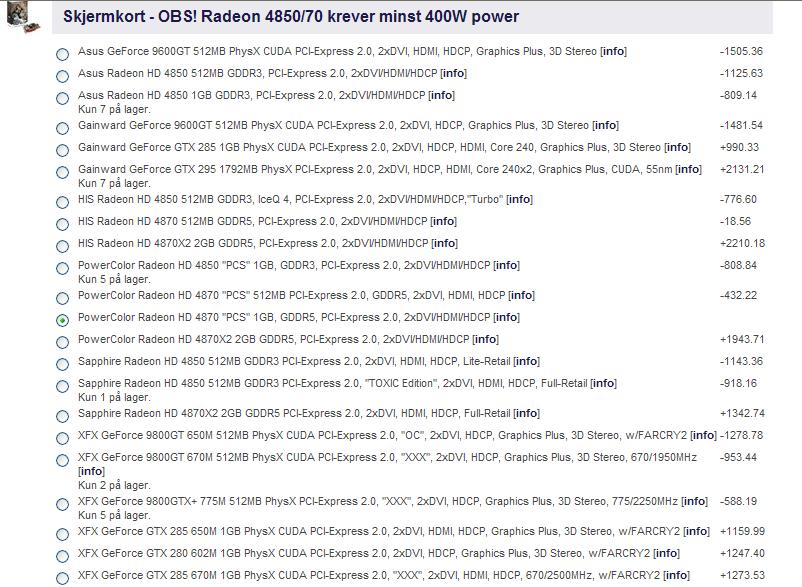Select Gainward GeForce GTX 295 1792MB radio
Image resolution: width=802 pixels, height=587 pixels.
coord(62,172)
